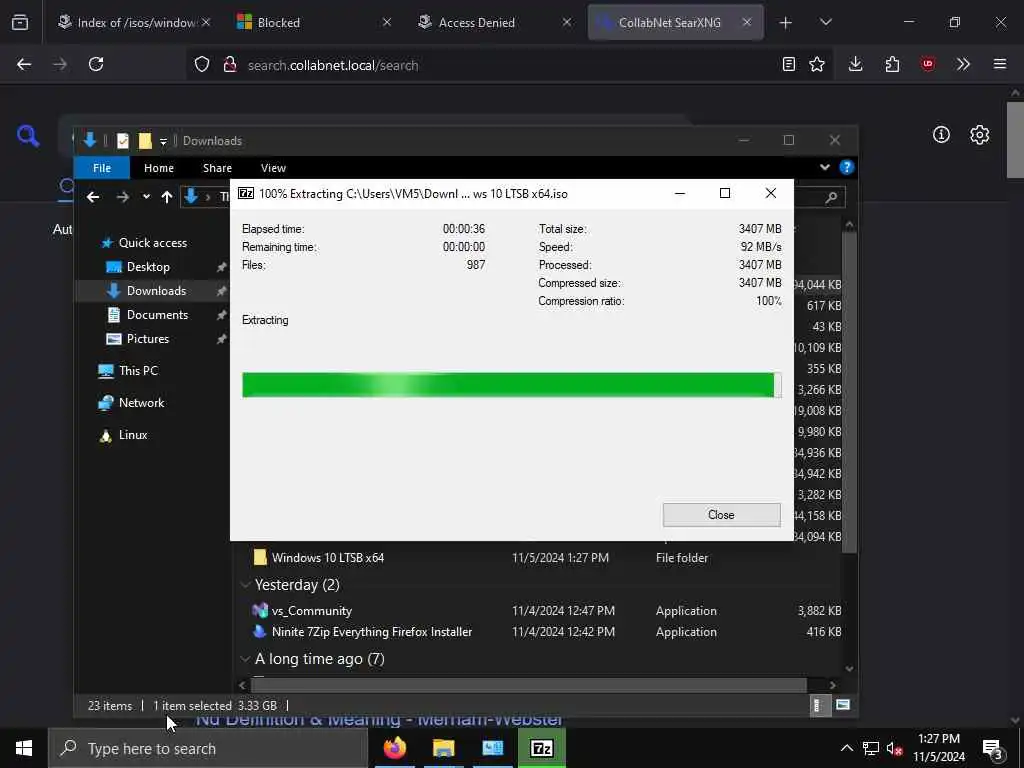The width and height of the screenshot is (1024, 768).
Task: Open File Explorer from taskbar
Action: tap(443, 748)
